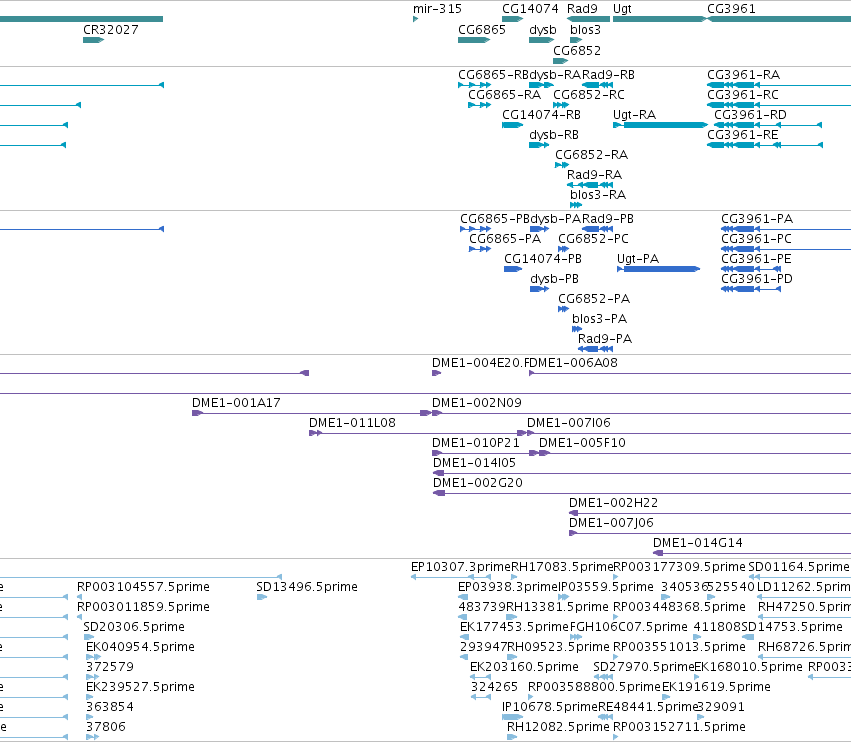Click clone DME1-006A08

click(x=574, y=363)
